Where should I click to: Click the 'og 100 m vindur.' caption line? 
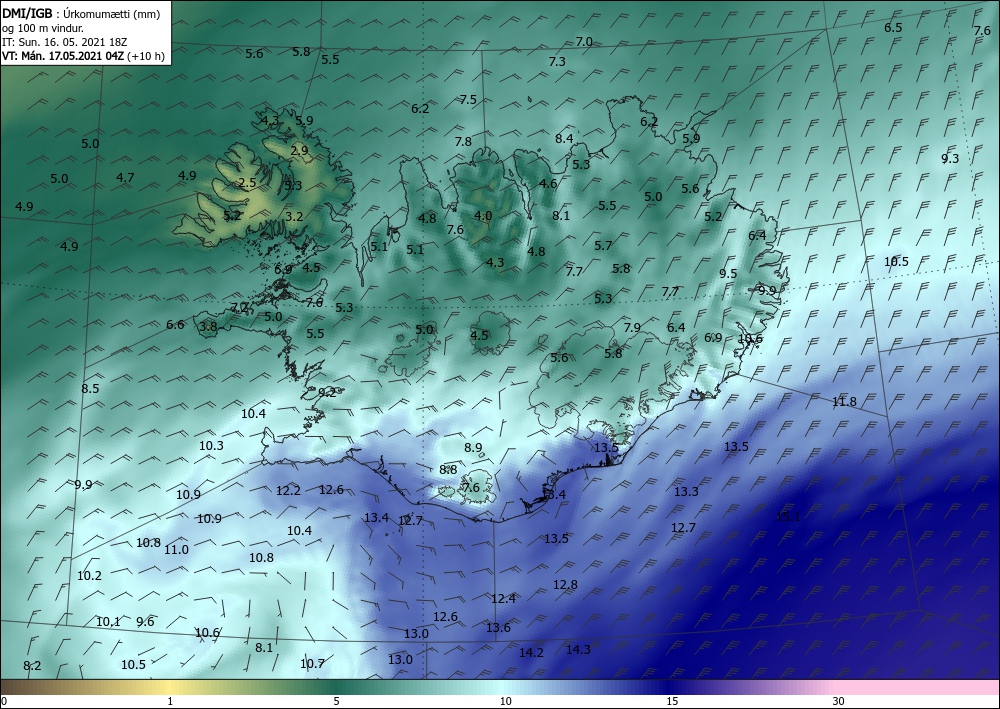[x=42, y=28]
